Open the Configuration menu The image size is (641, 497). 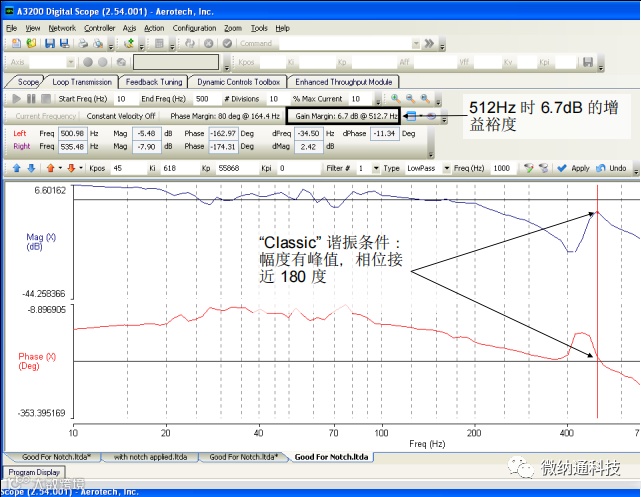click(194, 28)
